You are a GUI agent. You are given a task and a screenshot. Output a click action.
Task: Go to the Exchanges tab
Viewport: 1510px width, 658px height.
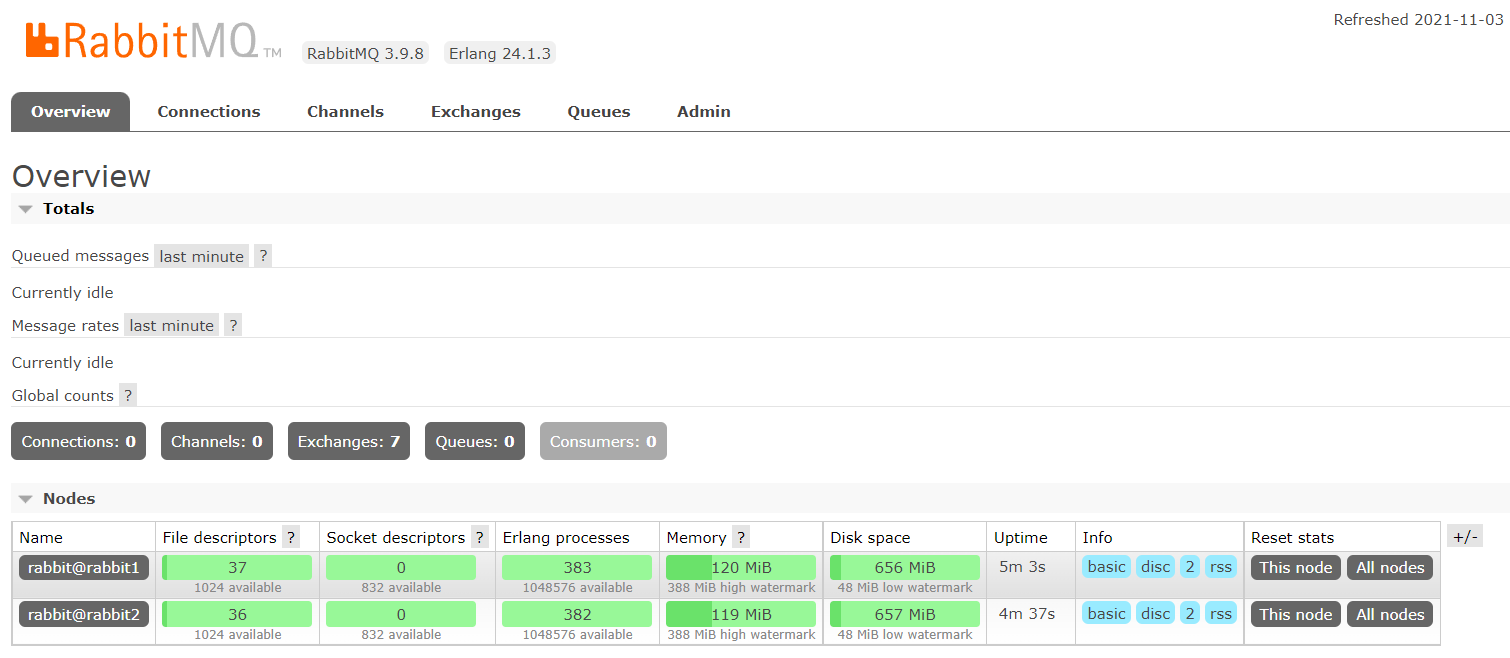(476, 112)
